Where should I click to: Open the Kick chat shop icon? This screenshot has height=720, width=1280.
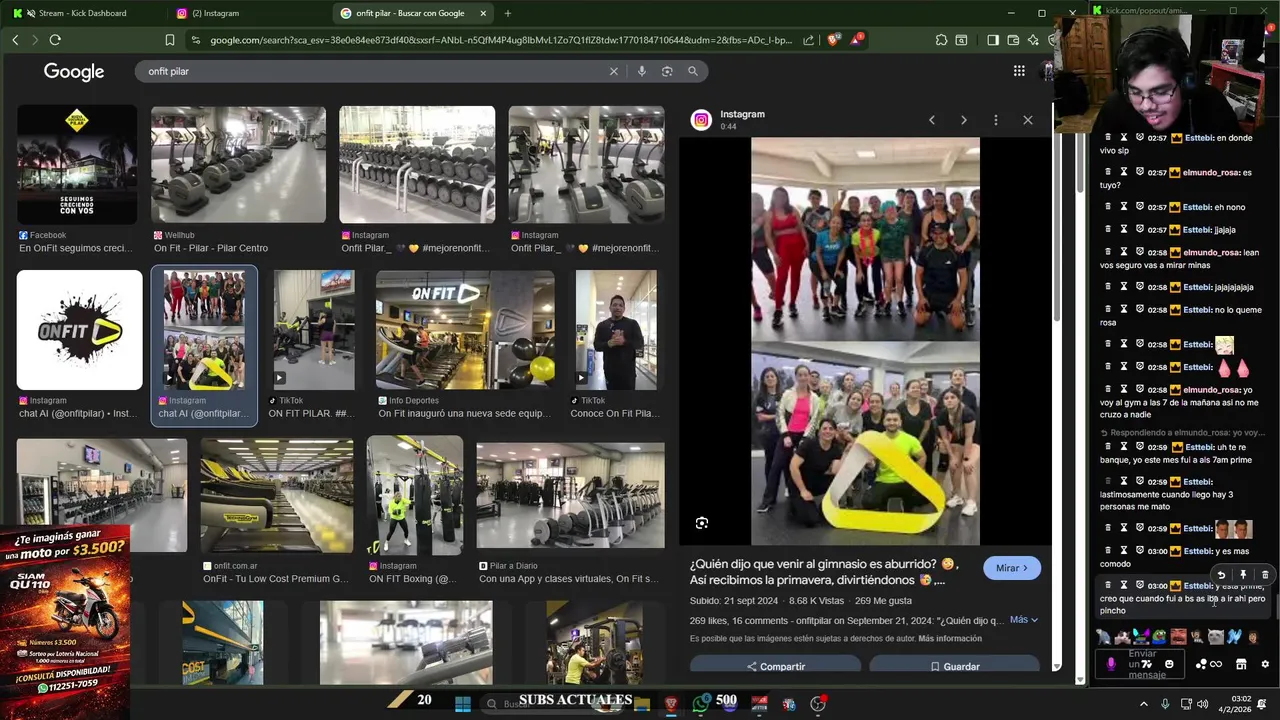pyautogui.click(x=1241, y=664)
